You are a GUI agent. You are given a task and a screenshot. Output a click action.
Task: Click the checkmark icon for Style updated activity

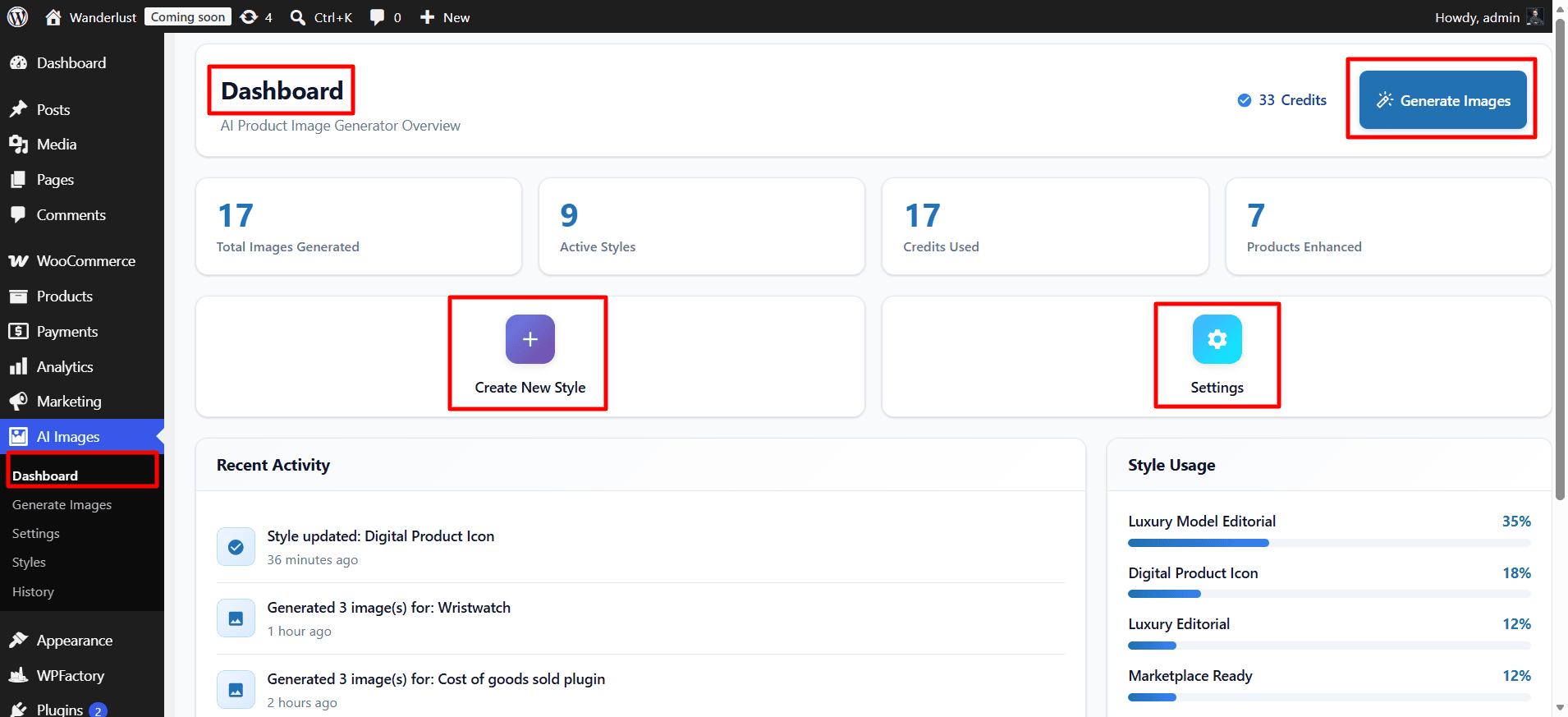tap(236, 547)
